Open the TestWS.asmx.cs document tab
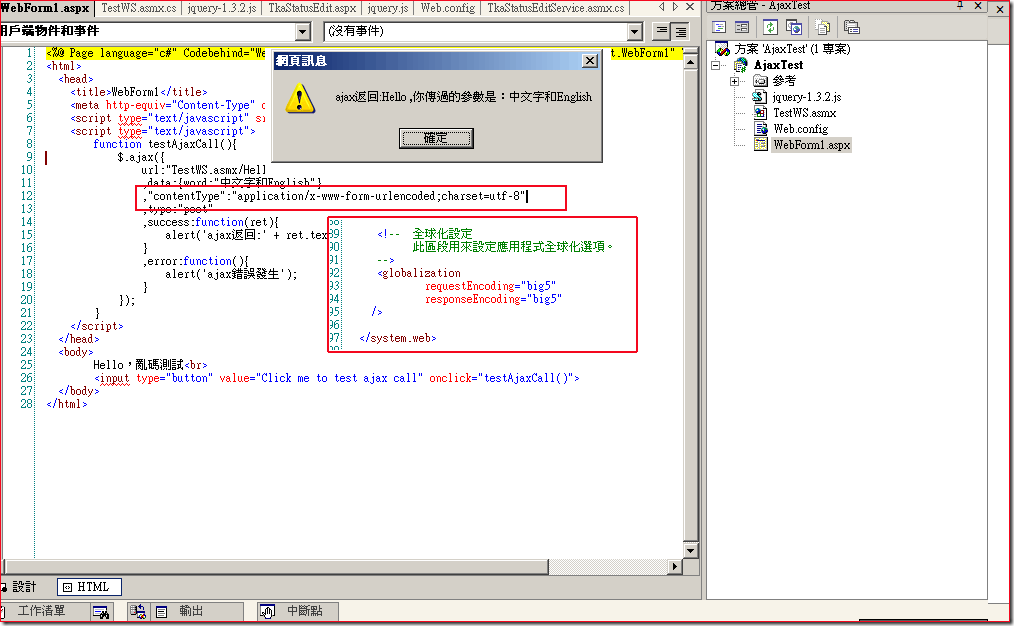 tap(138, 8)
